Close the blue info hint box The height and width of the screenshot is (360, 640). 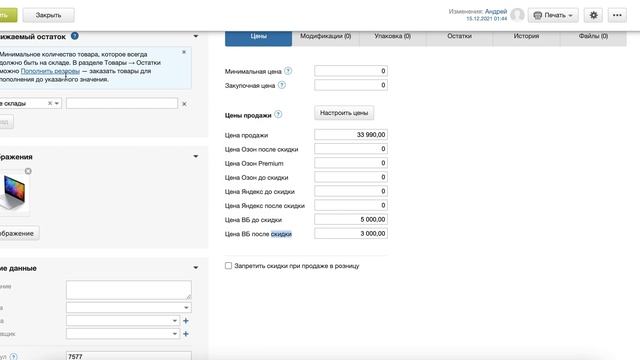pyautogui.click(x=184, y=52)
